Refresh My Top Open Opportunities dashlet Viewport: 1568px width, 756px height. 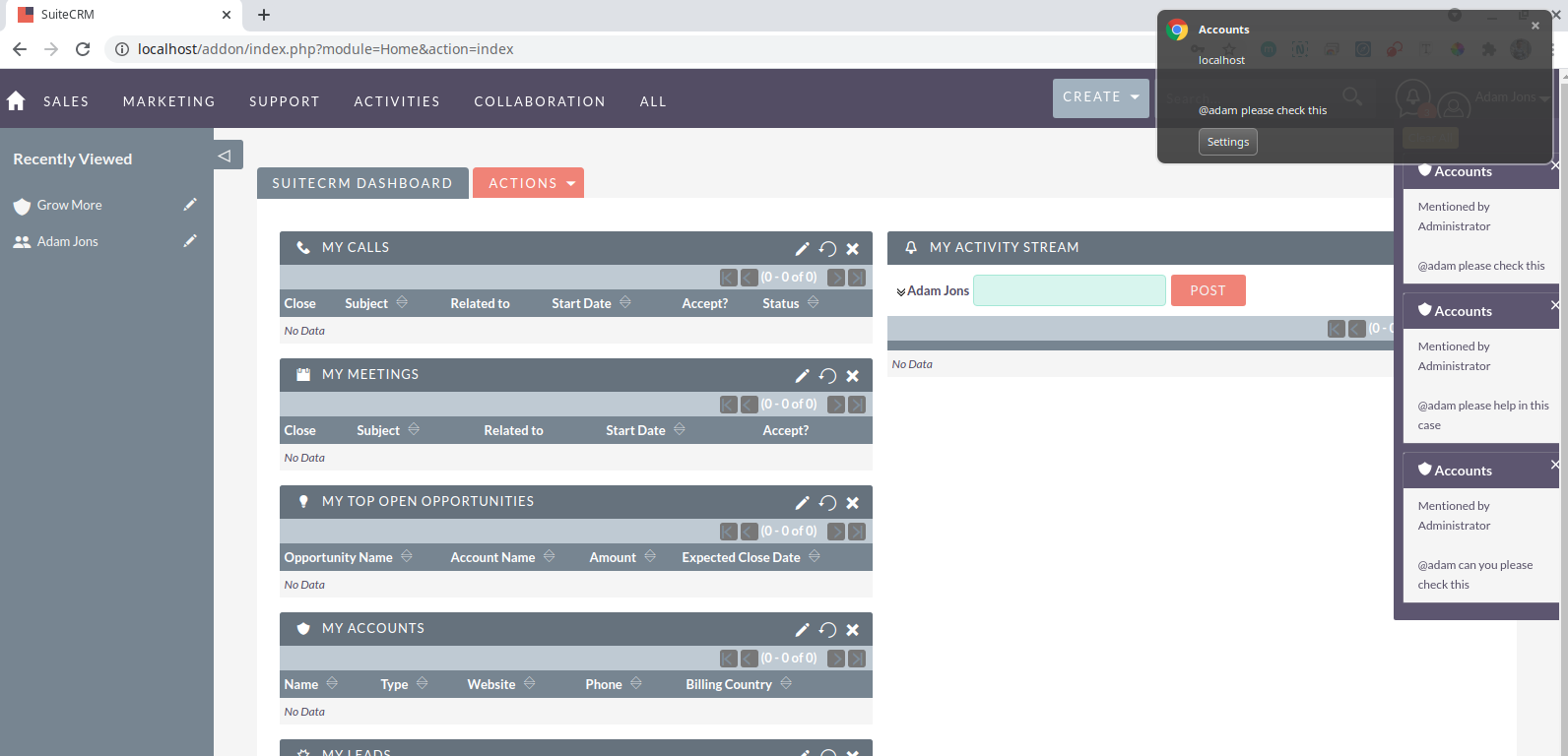point(827,503)
